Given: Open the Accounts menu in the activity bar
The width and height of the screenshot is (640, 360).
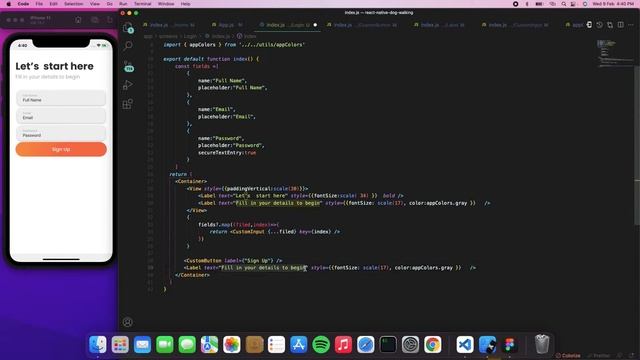Looking at the screenshot, I should [x=127, y=322].
